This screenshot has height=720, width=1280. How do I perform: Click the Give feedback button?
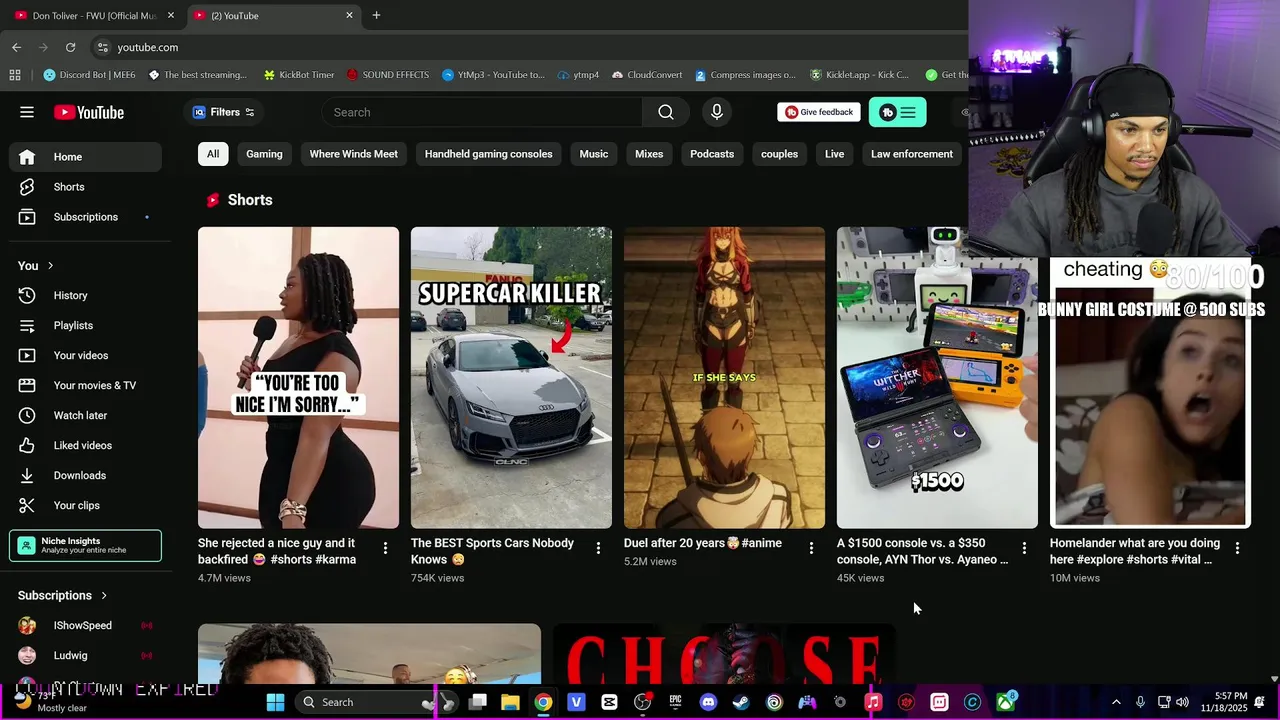point(819,112)
